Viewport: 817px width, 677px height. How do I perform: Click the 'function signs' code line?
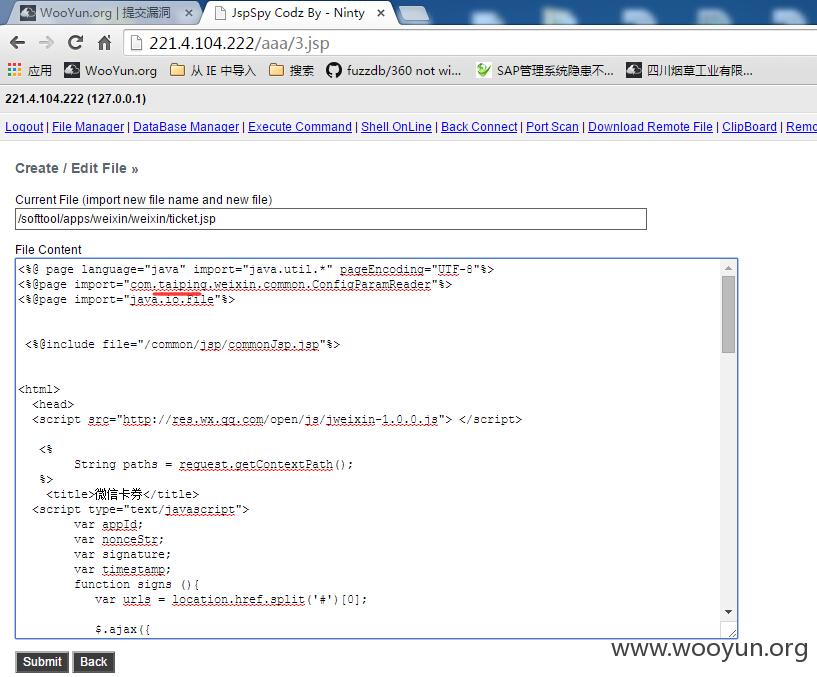click(x=137, y=584)
